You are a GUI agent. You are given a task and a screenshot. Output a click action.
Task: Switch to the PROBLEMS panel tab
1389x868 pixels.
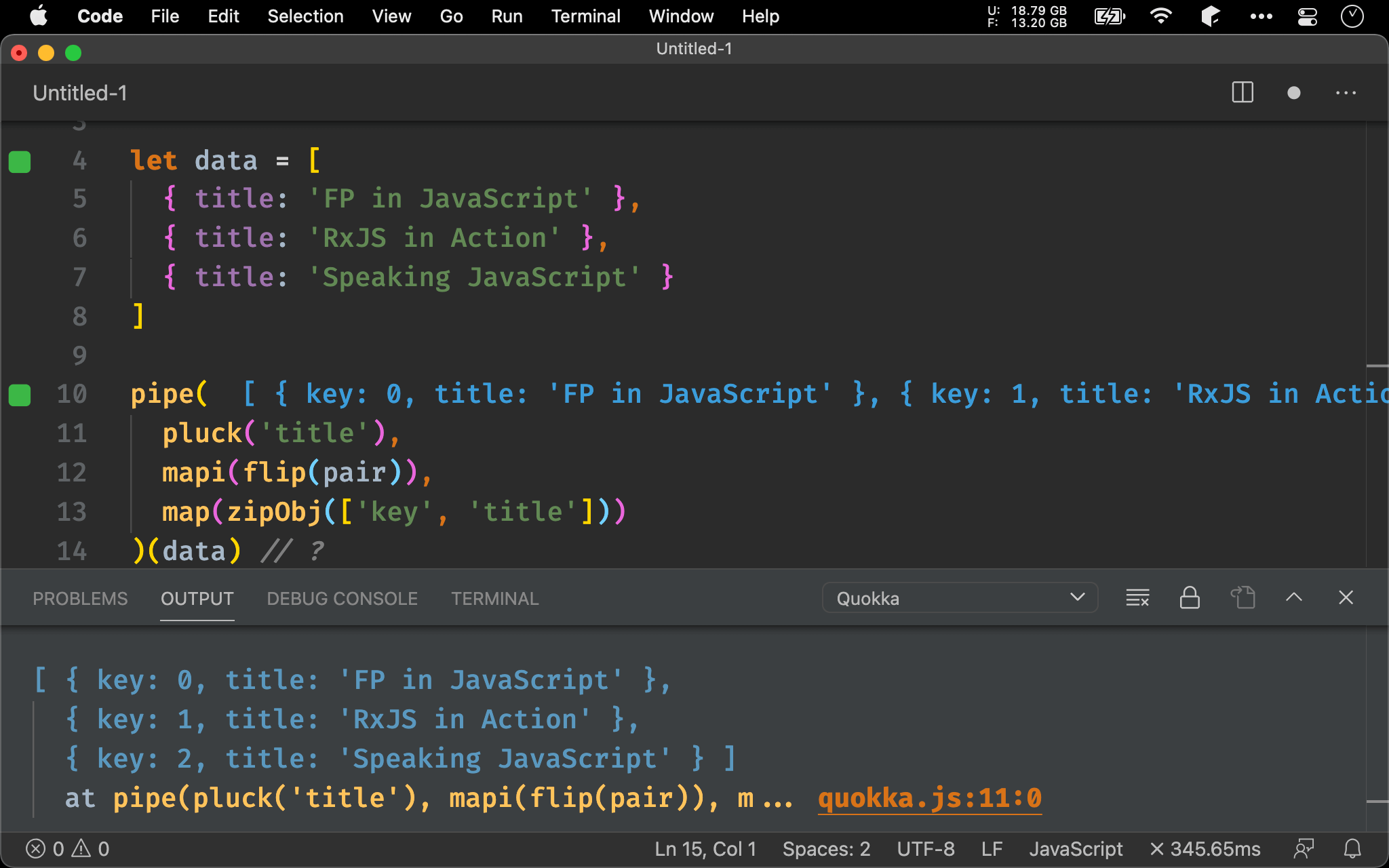coord(80,599)
